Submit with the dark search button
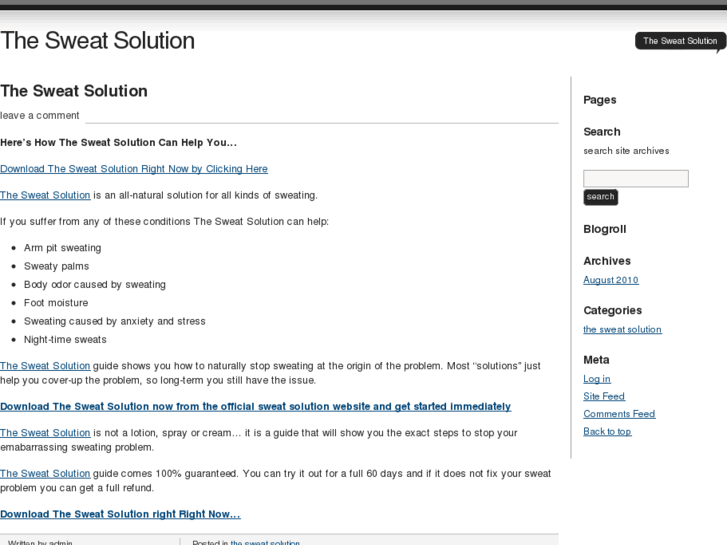This screenshot has height=545, width=727. point(600,197)
